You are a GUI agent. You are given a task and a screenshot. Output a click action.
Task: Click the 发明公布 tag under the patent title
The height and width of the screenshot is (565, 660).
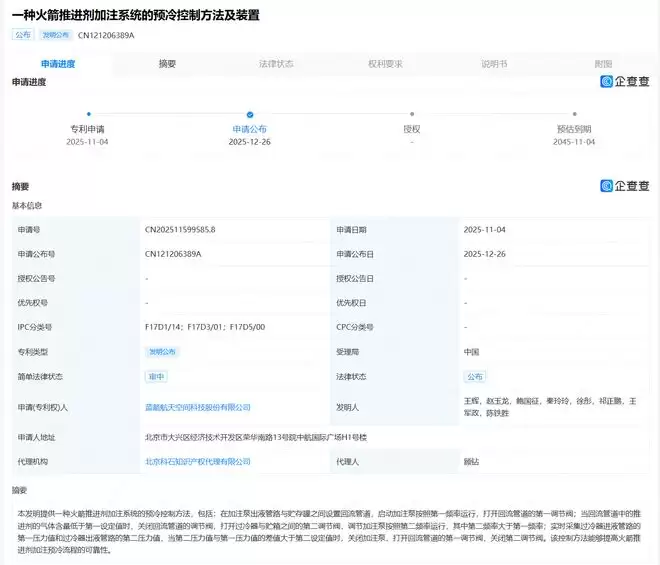[x=55, y=35]
